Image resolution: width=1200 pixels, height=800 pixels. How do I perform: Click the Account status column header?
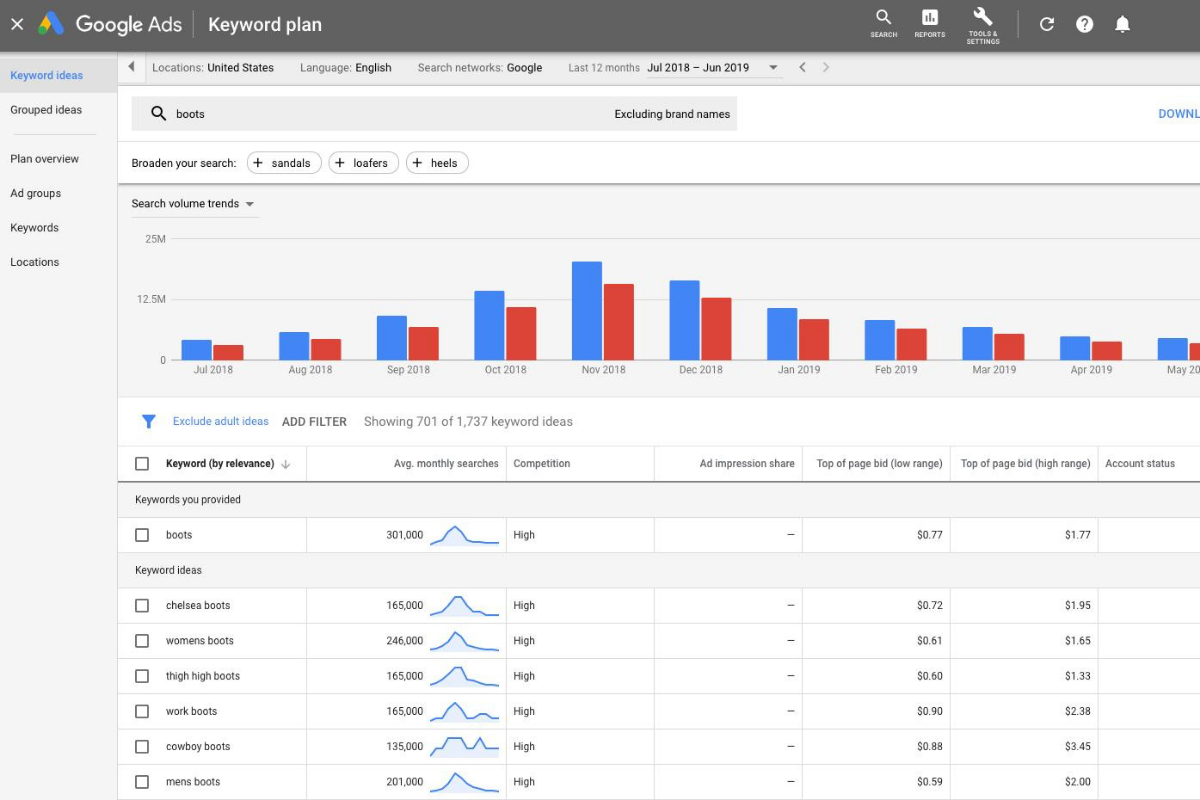pyautogui.click(x=1140, y=464)
